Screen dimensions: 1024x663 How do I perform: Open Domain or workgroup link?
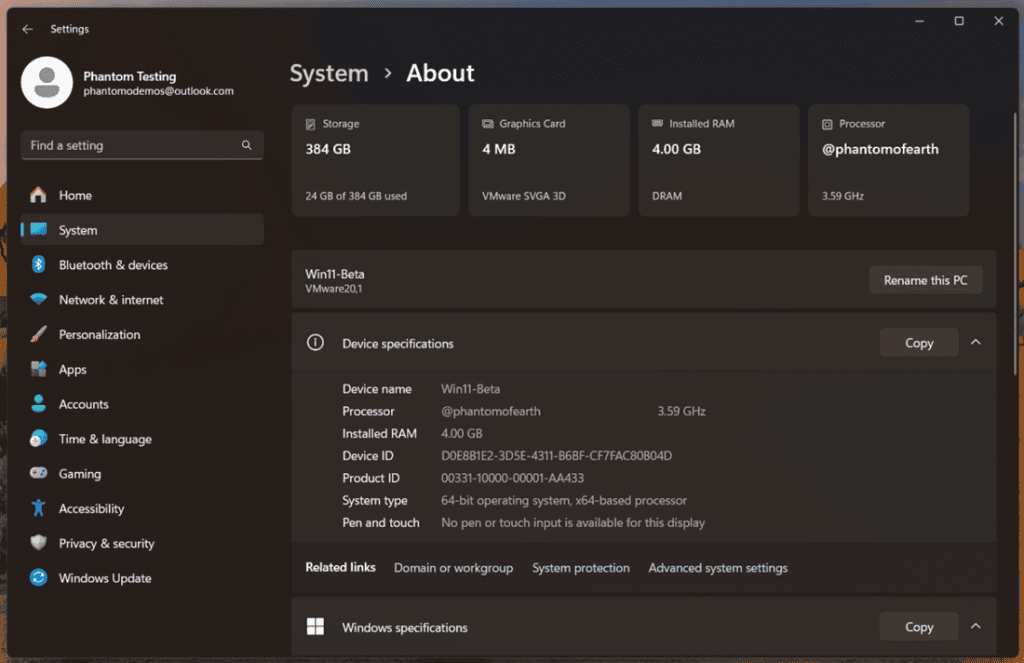[453, 568]
